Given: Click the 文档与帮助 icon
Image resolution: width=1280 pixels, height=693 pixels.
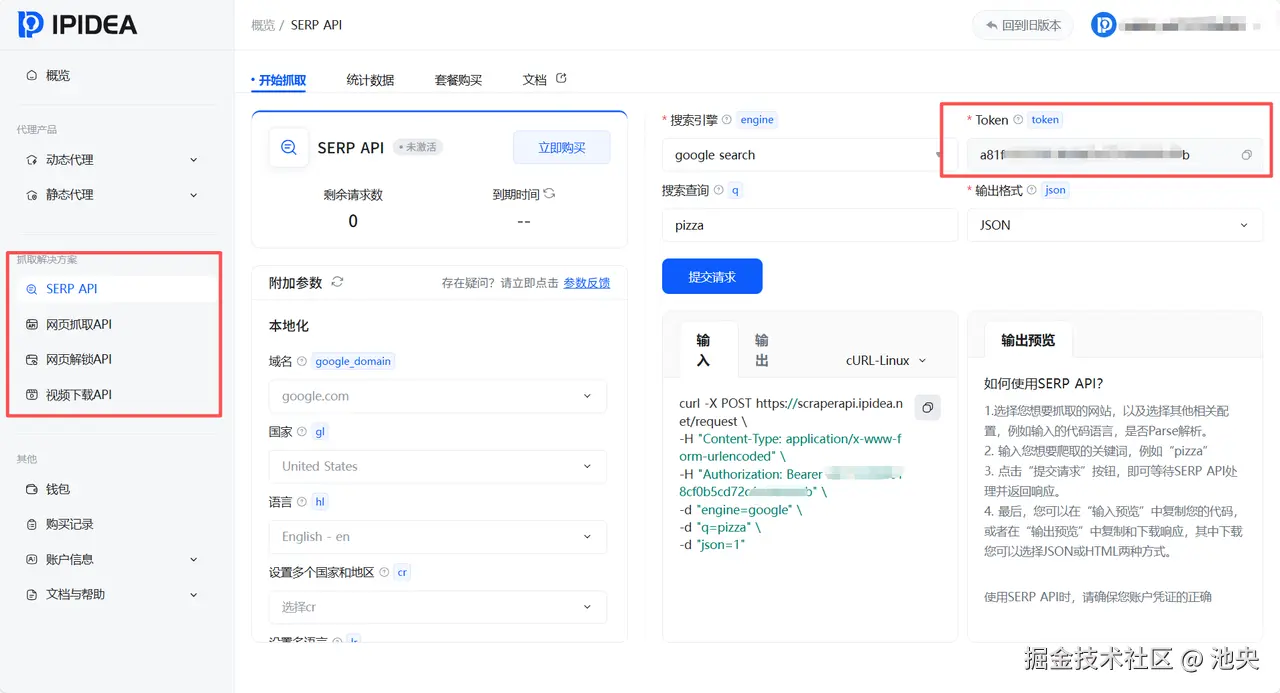Looking at the screenshot, I should coord(32,595).
